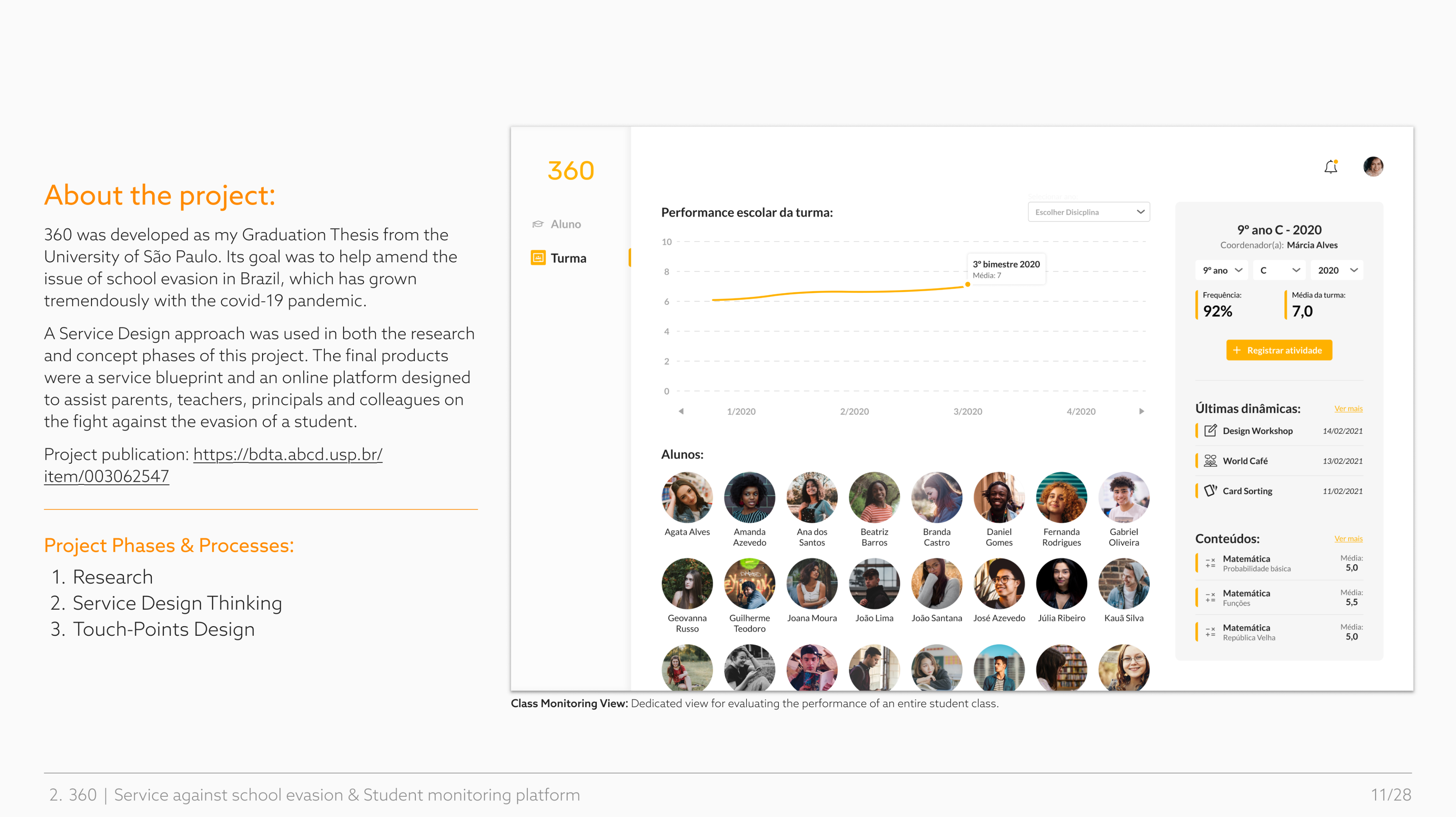This screenshot has width=1456, height=817.
Task: Click the Aluno graduation cap icon
Action: coord(538,224)
